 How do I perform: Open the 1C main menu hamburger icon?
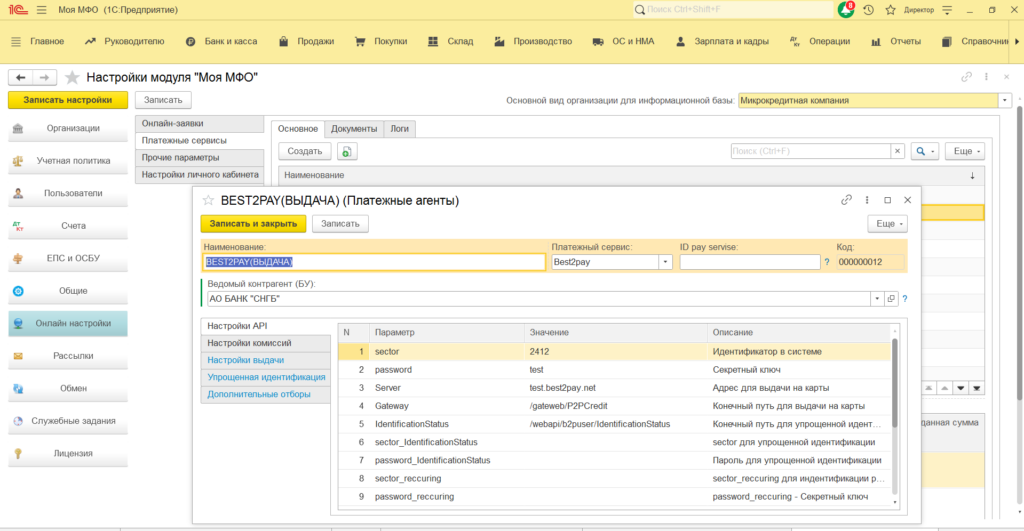click(x=42, y=10)
